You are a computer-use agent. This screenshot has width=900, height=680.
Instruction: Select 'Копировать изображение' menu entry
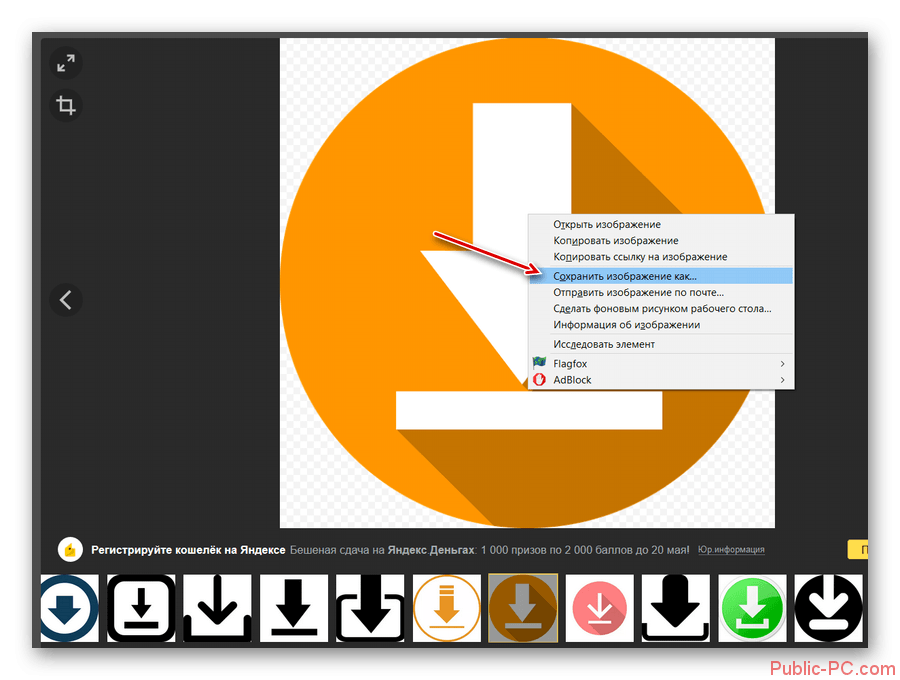(x=615, y=241)
